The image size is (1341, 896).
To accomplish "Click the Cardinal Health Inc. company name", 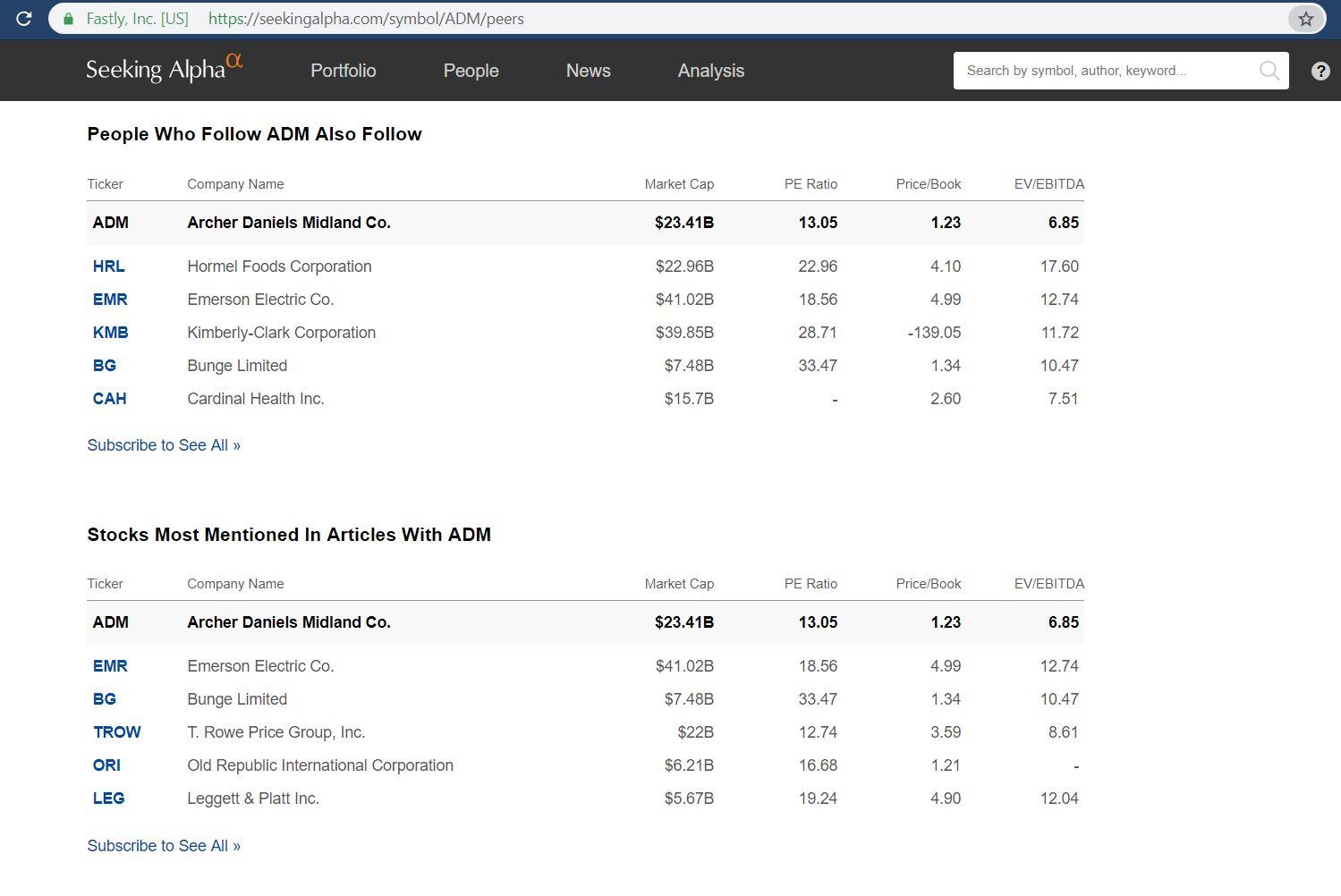I will tap(256, 399).
